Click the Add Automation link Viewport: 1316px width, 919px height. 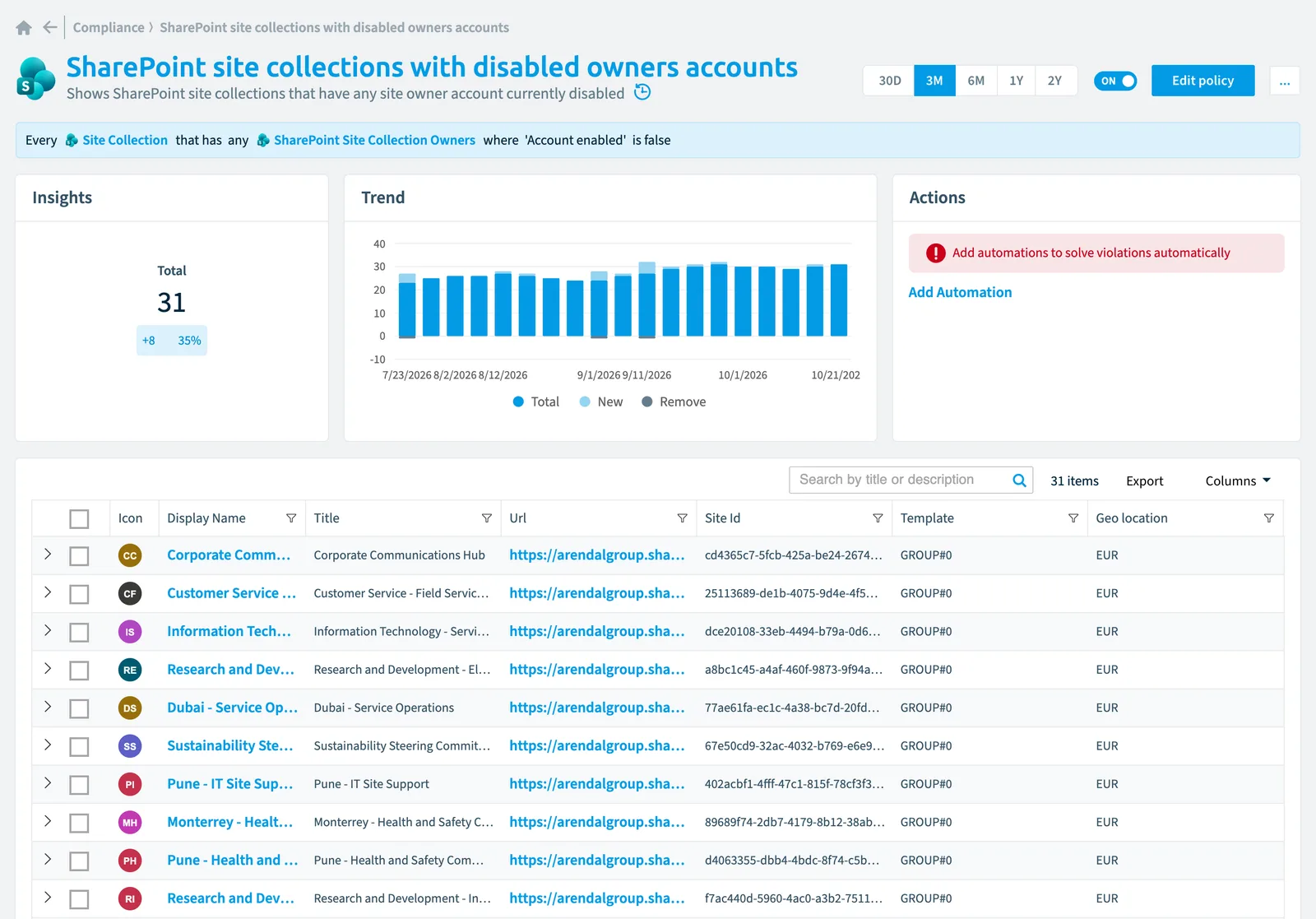960,292
